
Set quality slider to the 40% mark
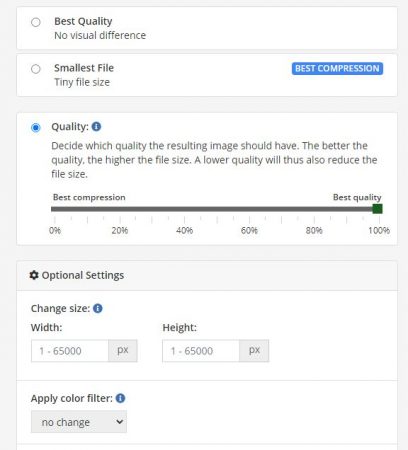click(x=184, y=209)
